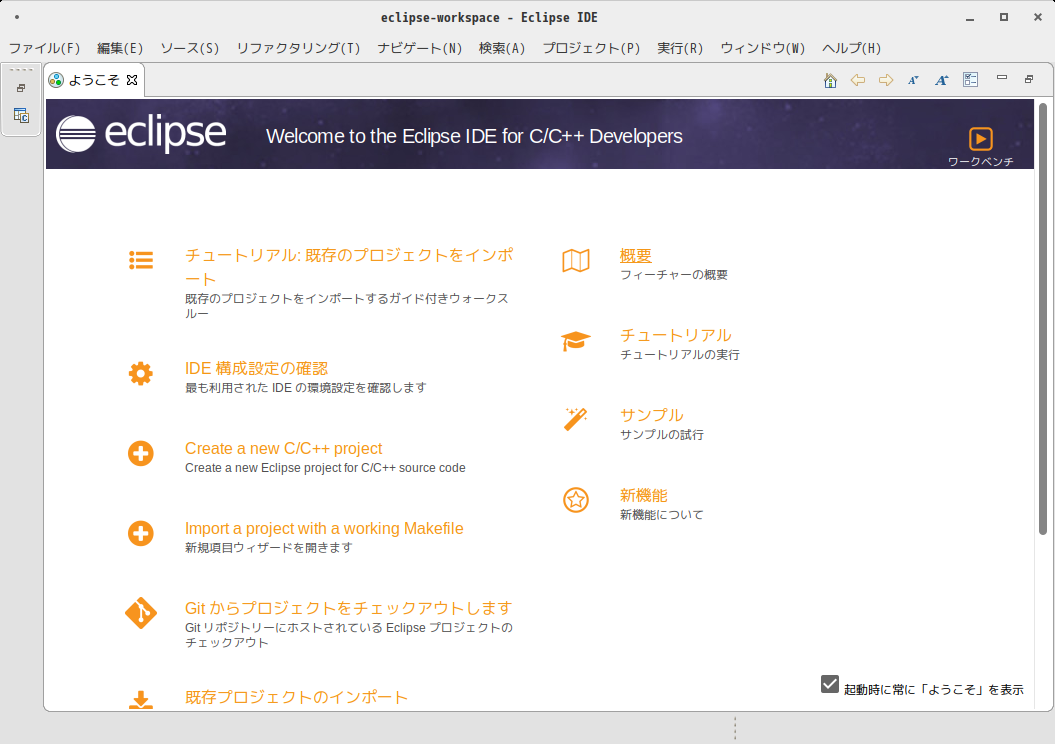The width and height of the screenshot is (1055, 744).
Task: Click the star icon for 新機能
Action: pyautogui.click(x=576, y=500)
